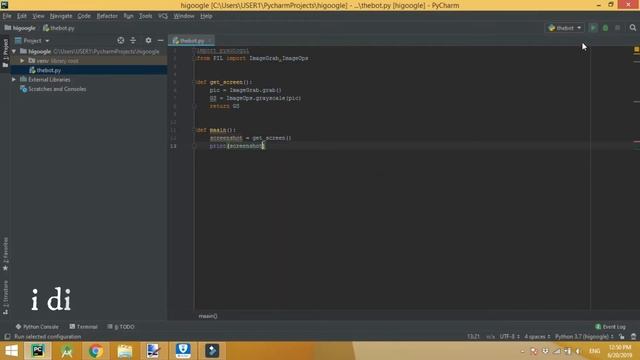Click higoogle breadcrumb in navigation bar
This screenshot has height=360, width=640.
pos(20,28)
